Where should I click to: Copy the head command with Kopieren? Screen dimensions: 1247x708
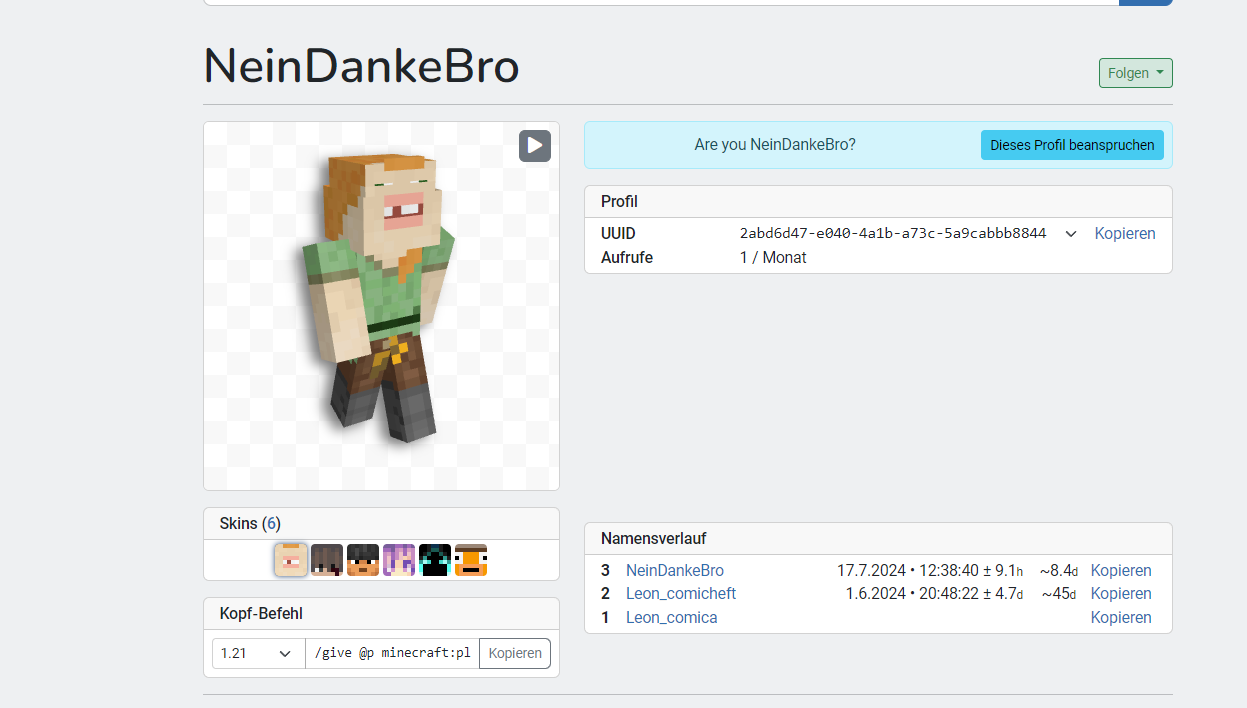[x=515, y=653]
